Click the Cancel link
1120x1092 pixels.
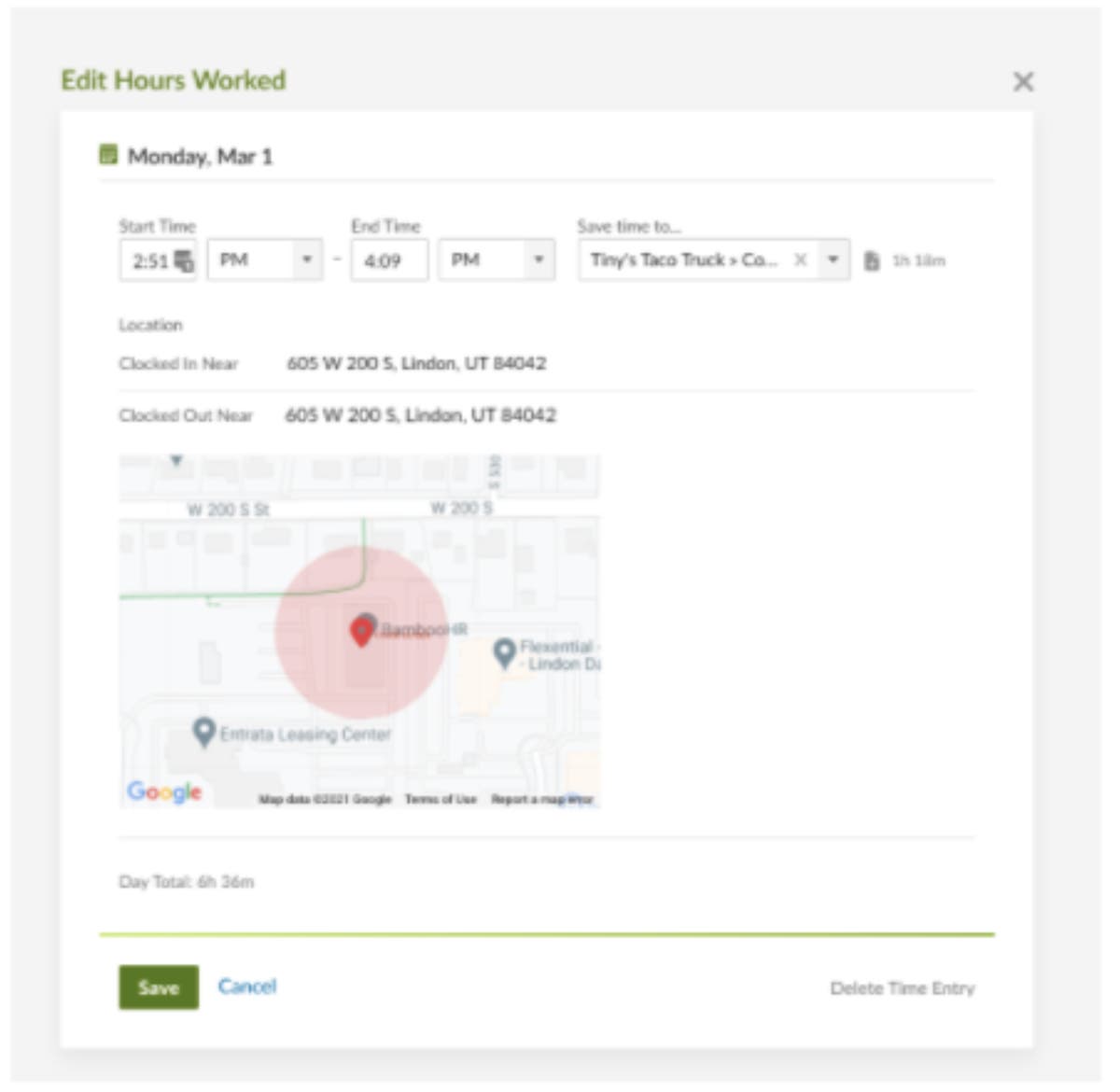point(247,987)
